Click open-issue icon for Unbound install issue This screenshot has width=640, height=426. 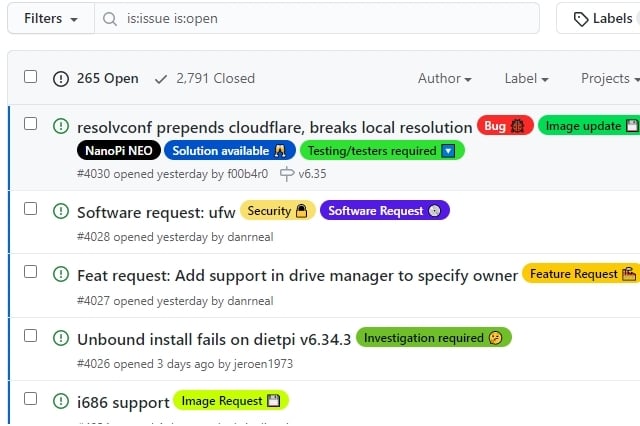pyautogui.click(x=61, y=338)
